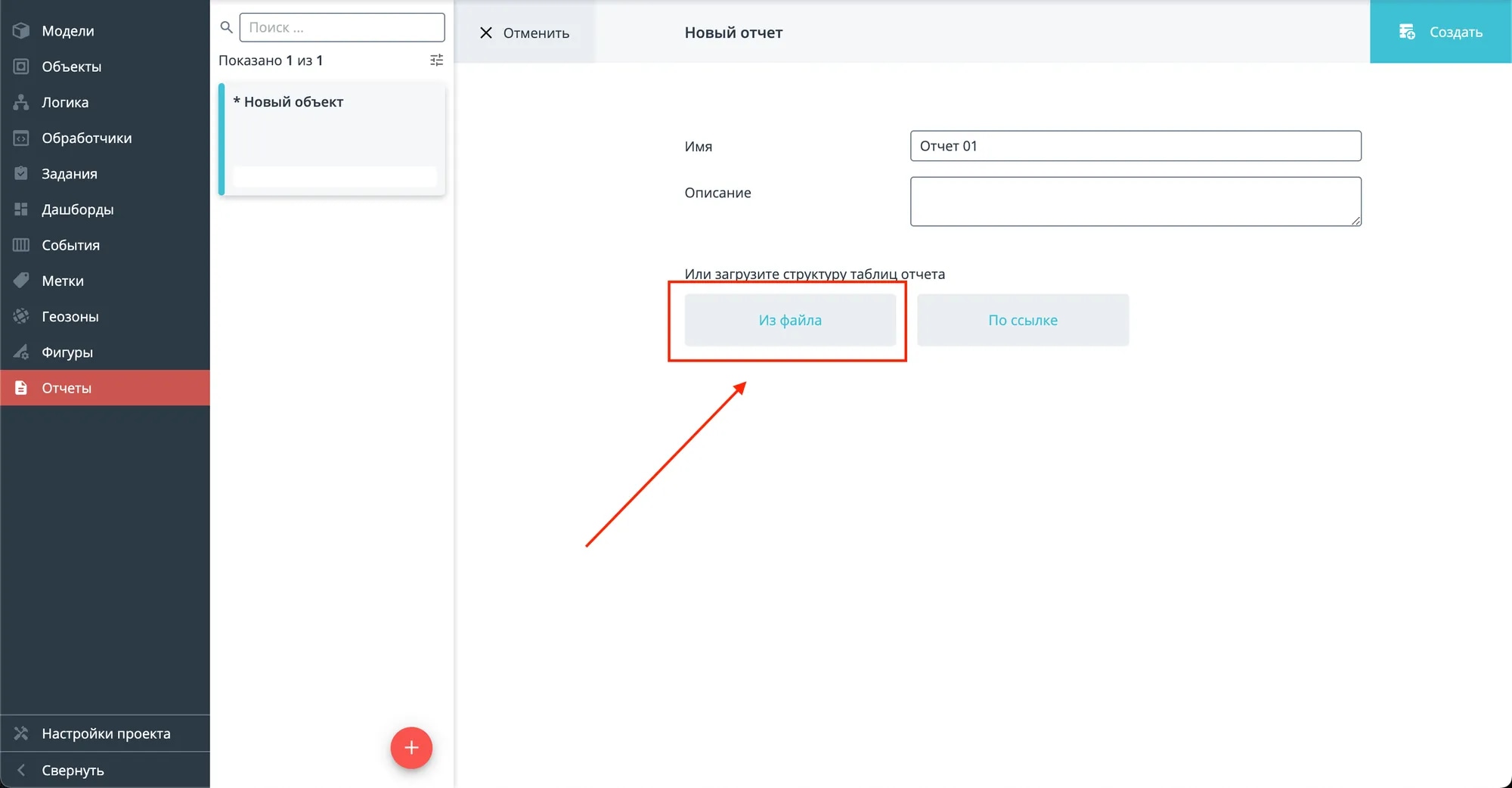Click the Tags label icon

(x=21, y=281)
